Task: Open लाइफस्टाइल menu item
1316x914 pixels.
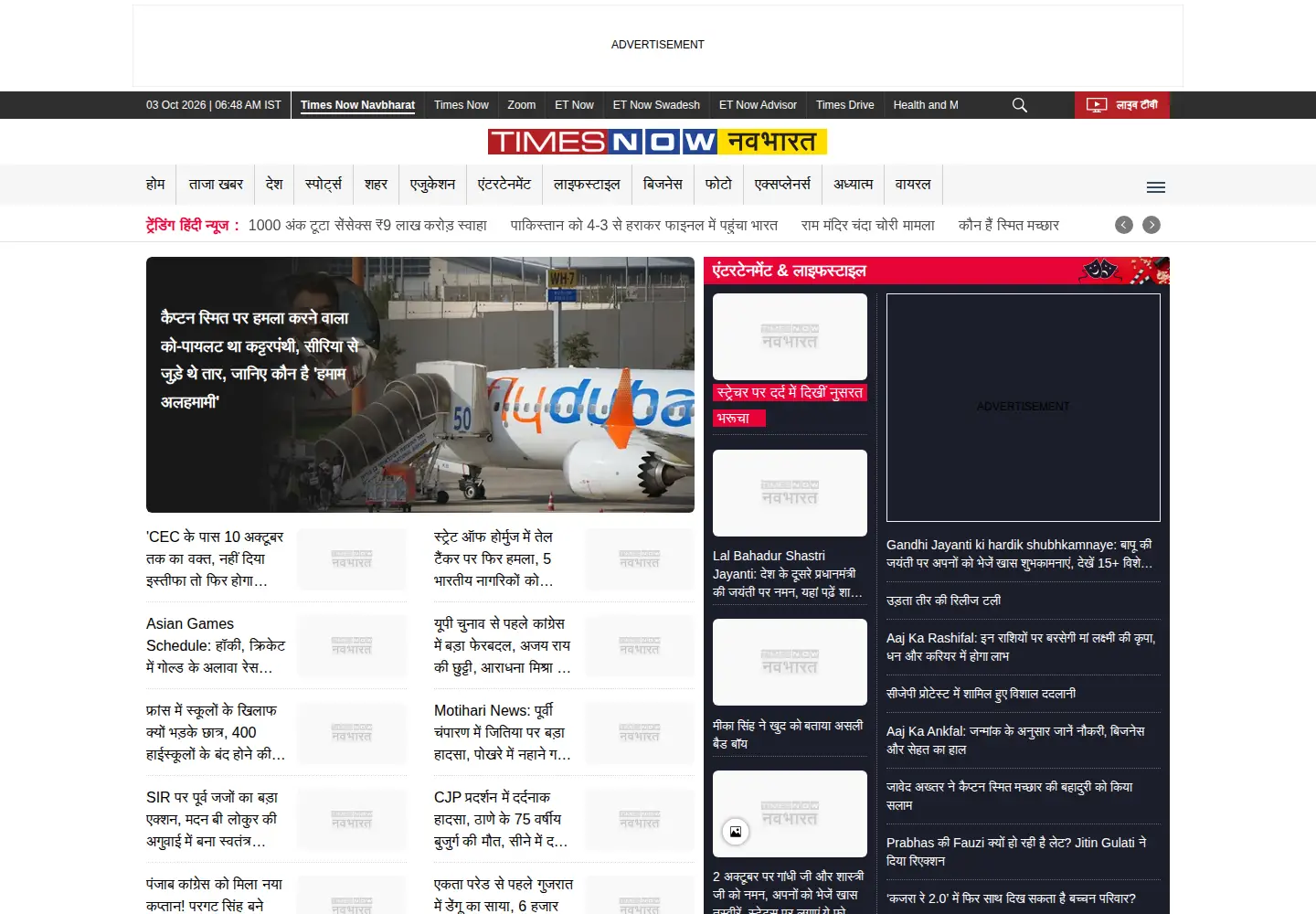Action: pos(587,185)
